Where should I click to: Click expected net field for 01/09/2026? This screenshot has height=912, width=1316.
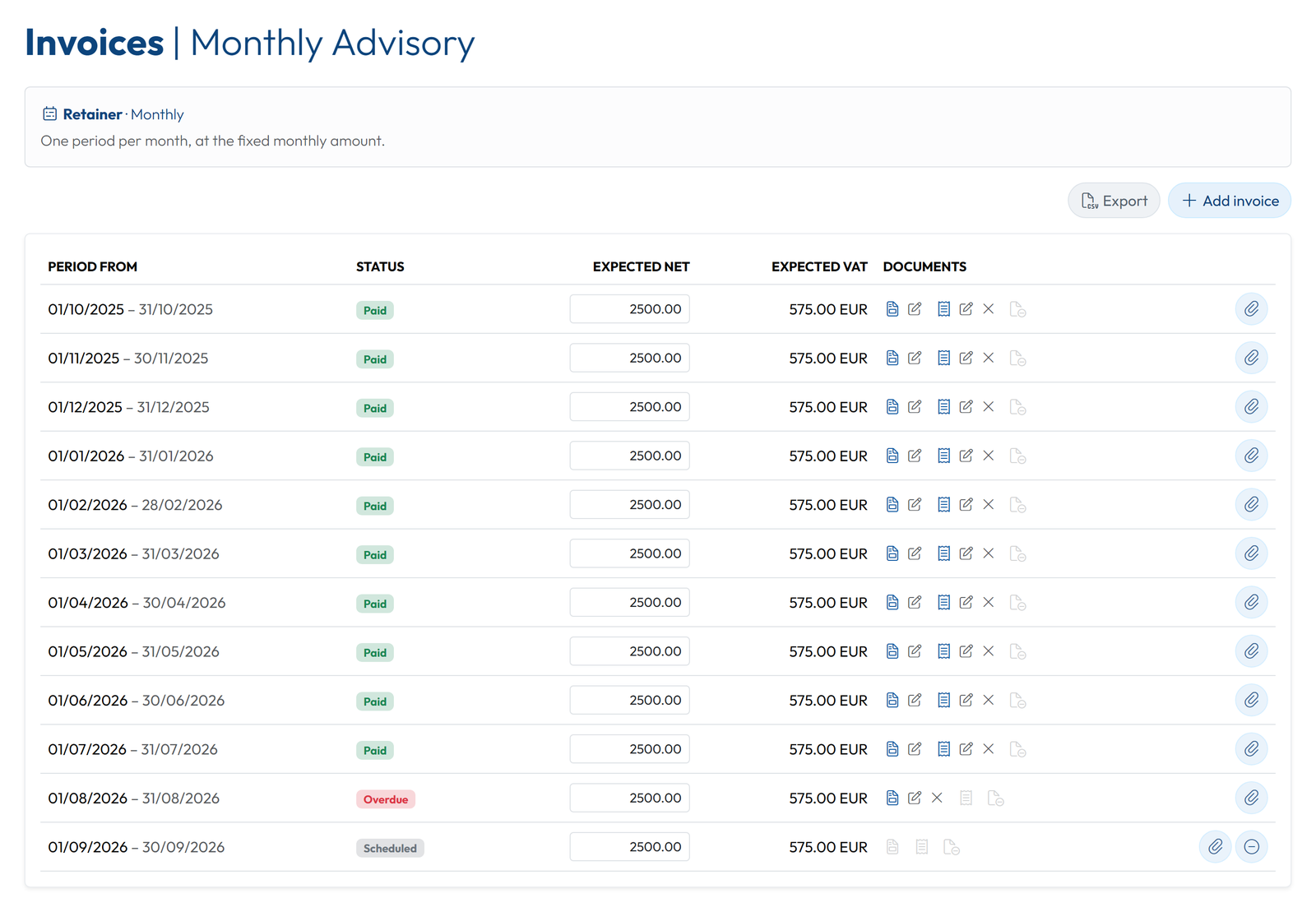[x=629, y=847]
